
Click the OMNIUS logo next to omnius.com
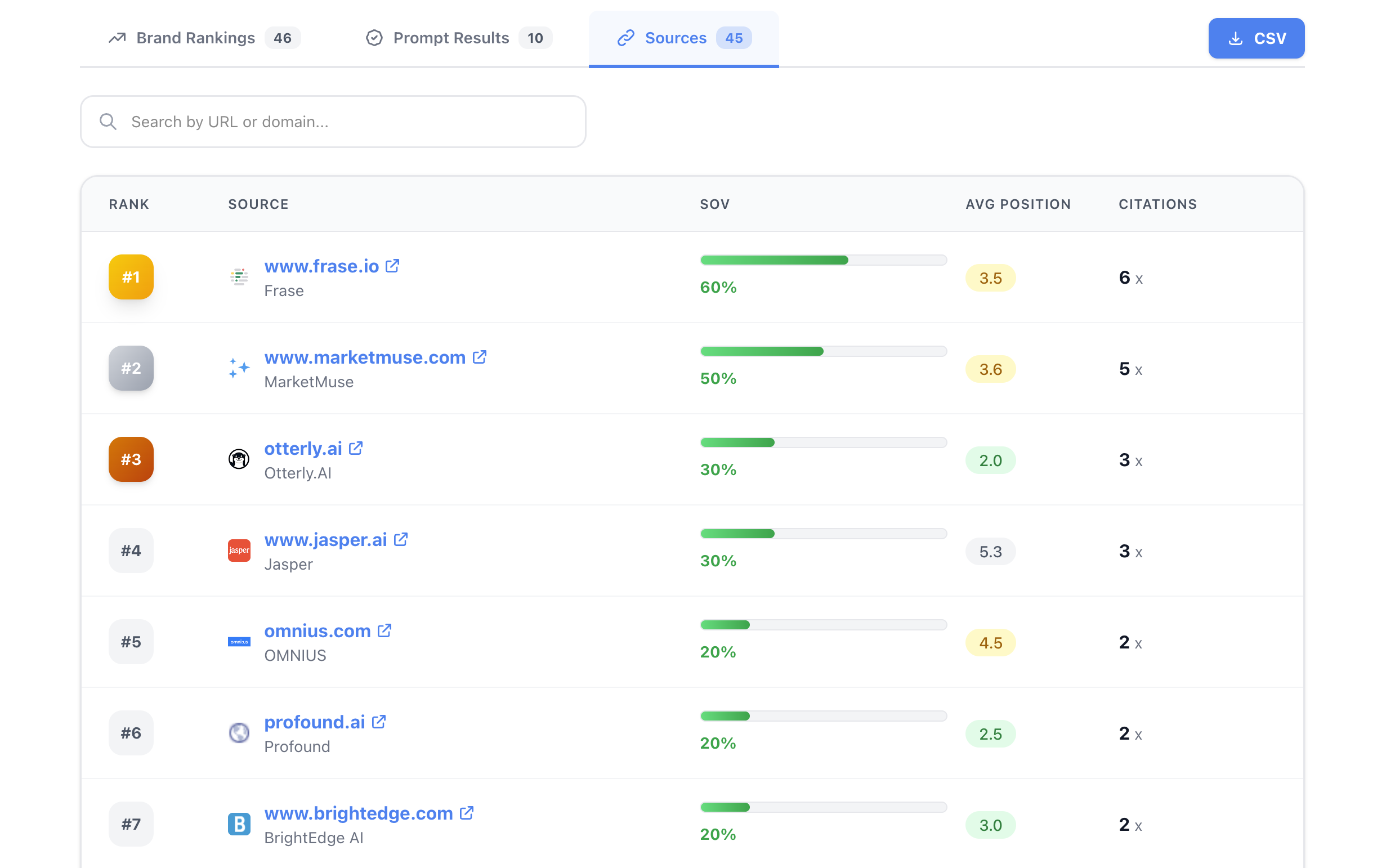pos(239,641)
